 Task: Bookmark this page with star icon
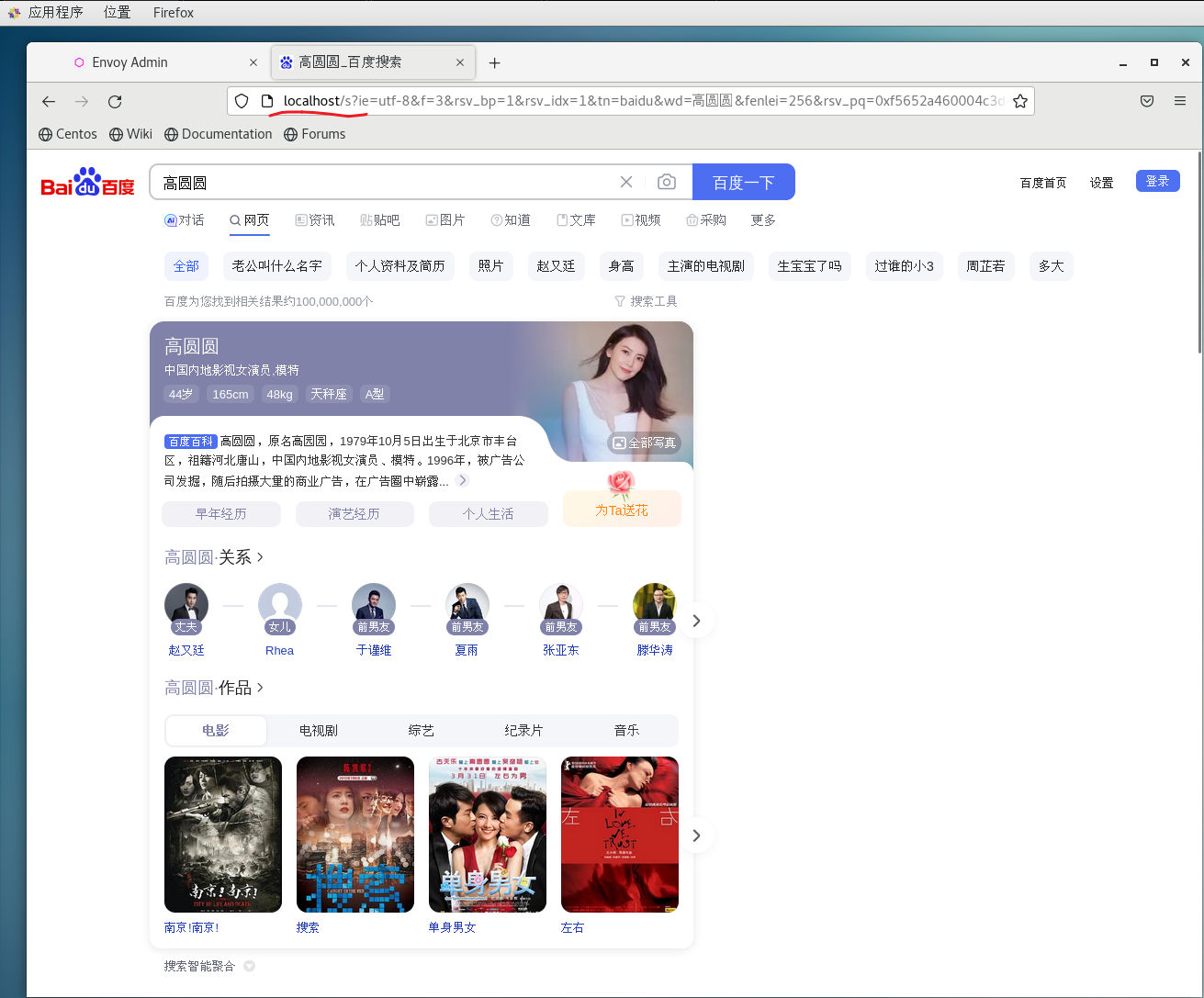[x=1020, y=101]
